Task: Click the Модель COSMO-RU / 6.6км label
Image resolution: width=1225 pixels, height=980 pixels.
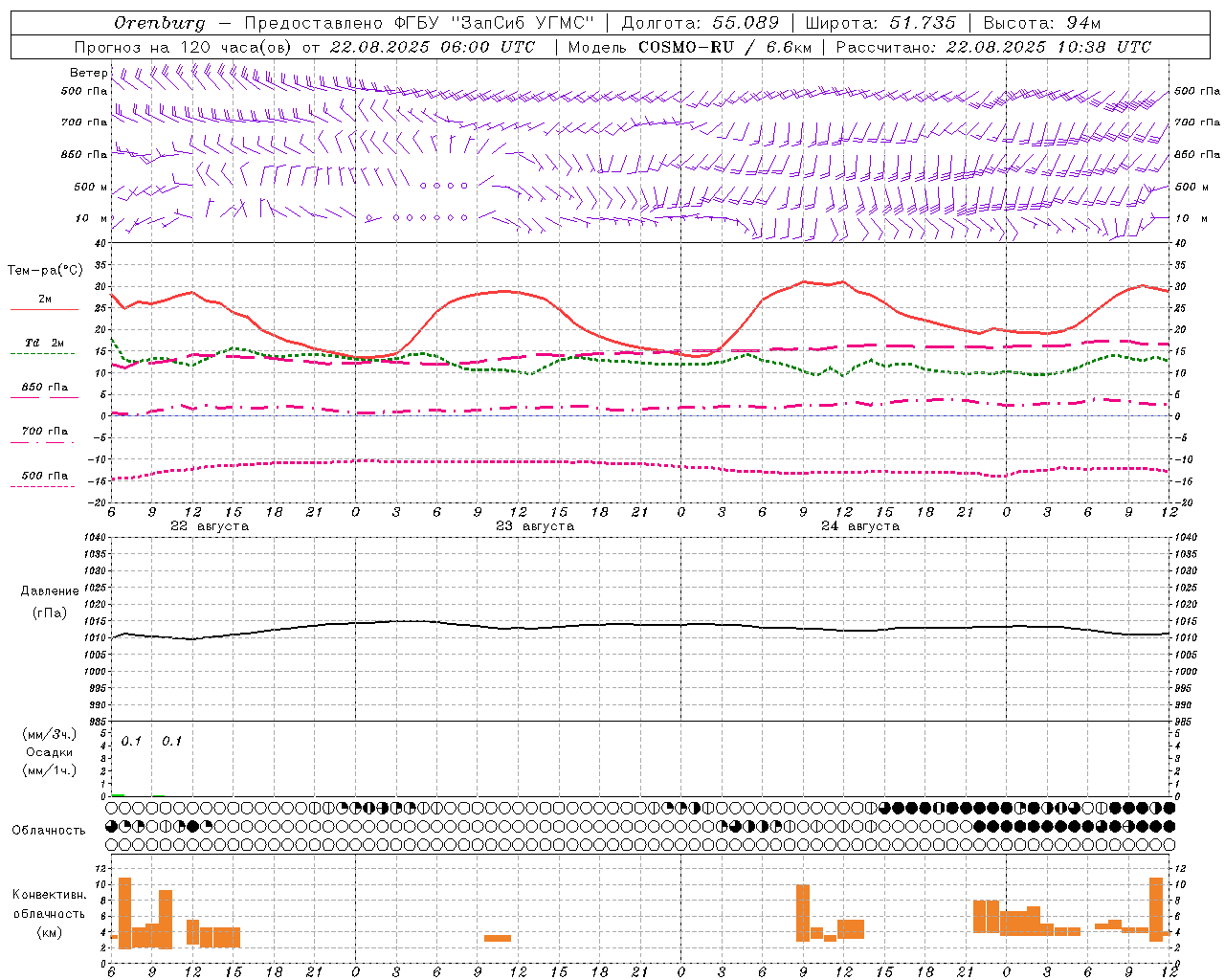Action: [690, 47]
